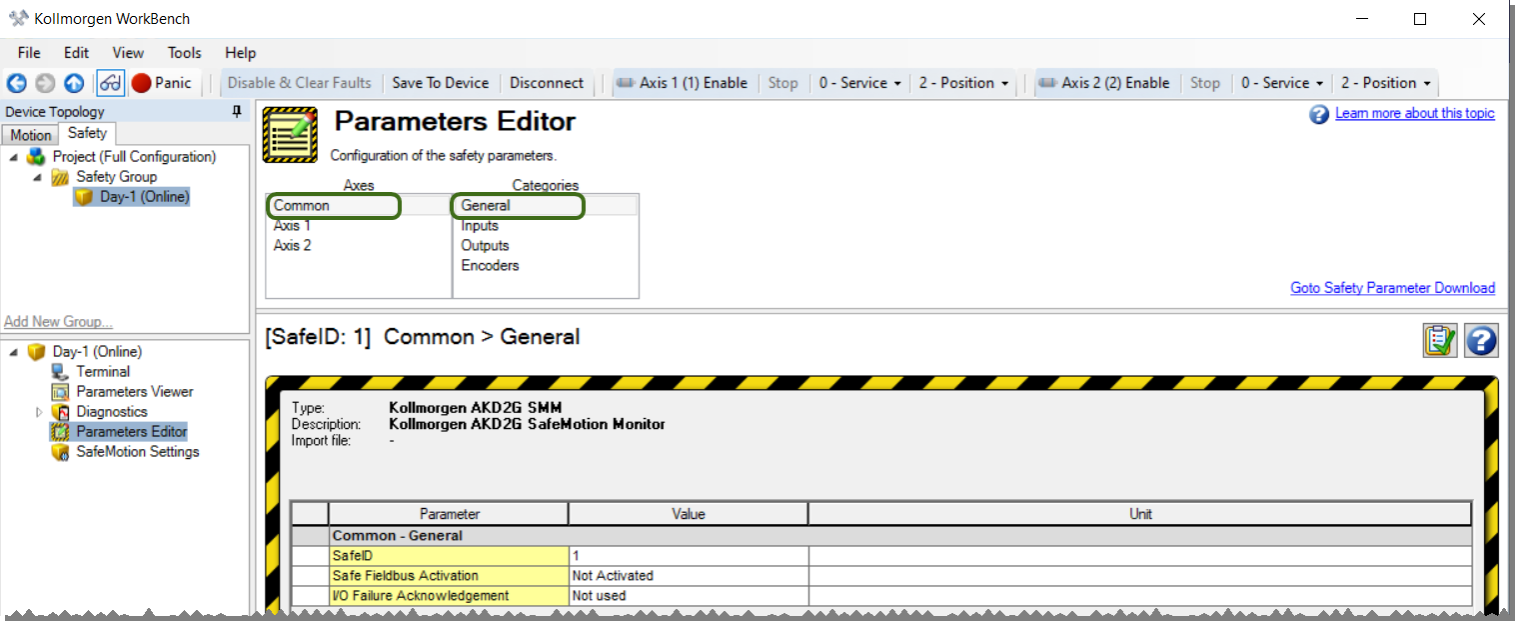Image resolution: width=1515 pixels, height=621 pixels.
Task: Open Axis 1 '2 - Position' dropdown
Action: pyautogui.click(x=964, y=83)
